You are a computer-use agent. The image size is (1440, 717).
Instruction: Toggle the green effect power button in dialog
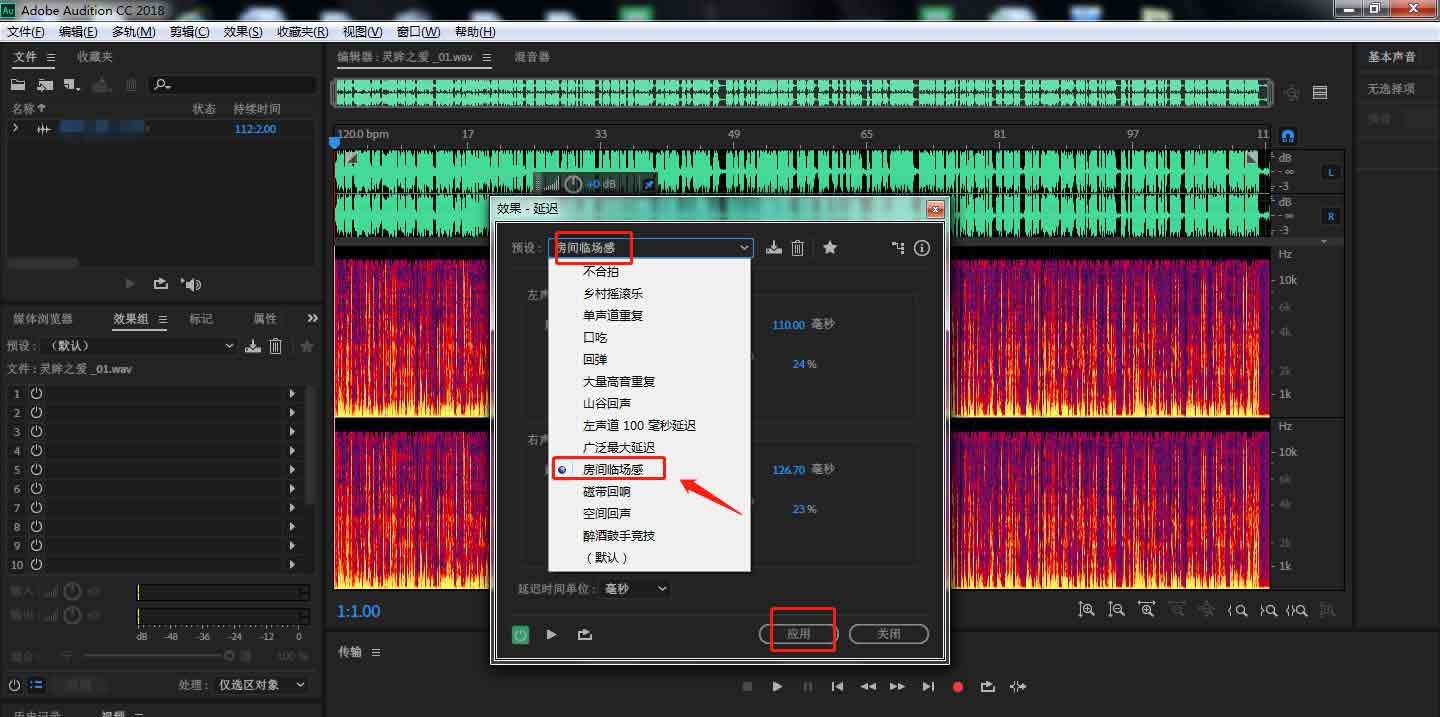(520, 634)
